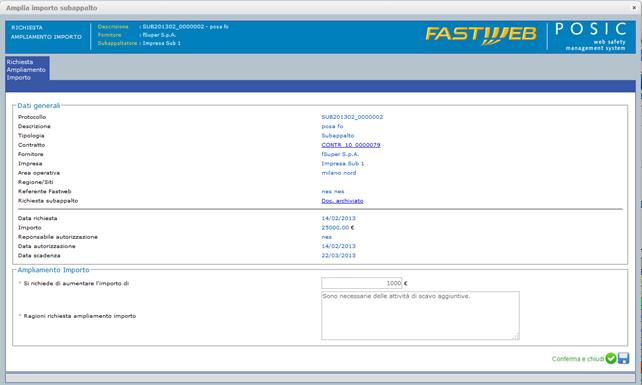This screenshot has height=385, width=642.
Task: Click the 'Dati generali' section heading
Action: [38, 106]
